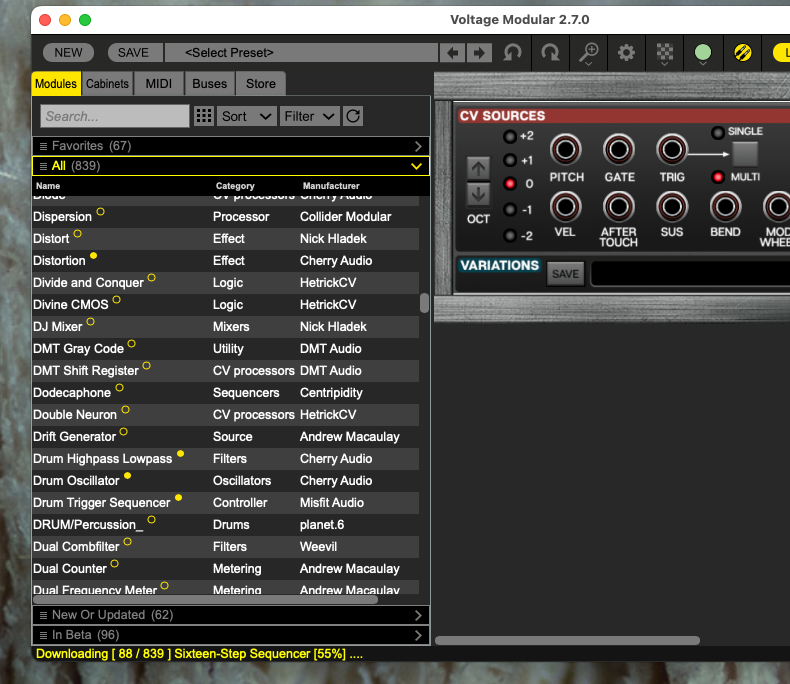
Task: Click the octave up arrow button
Action: pos(478,169)
